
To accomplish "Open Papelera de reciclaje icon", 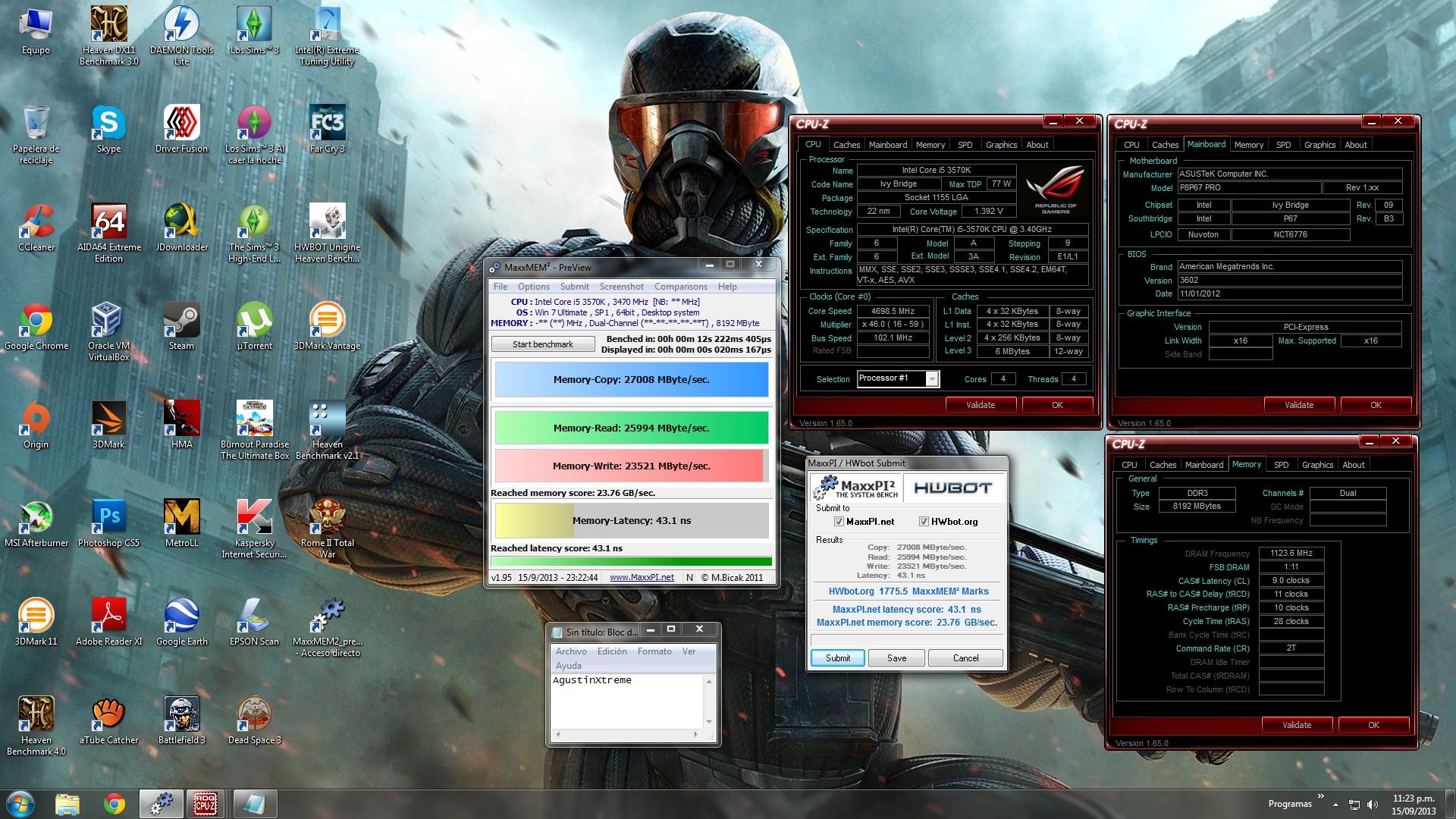I will pos(36,135).
